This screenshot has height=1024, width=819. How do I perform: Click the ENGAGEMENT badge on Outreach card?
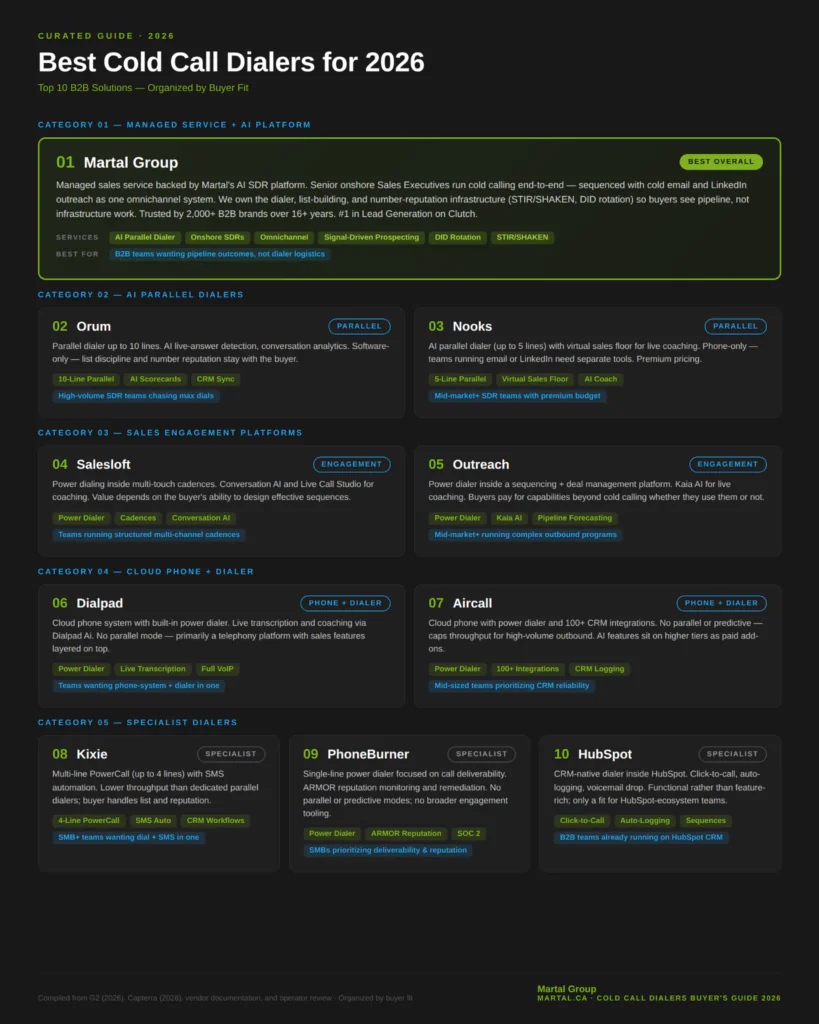[x=728, y=464]
